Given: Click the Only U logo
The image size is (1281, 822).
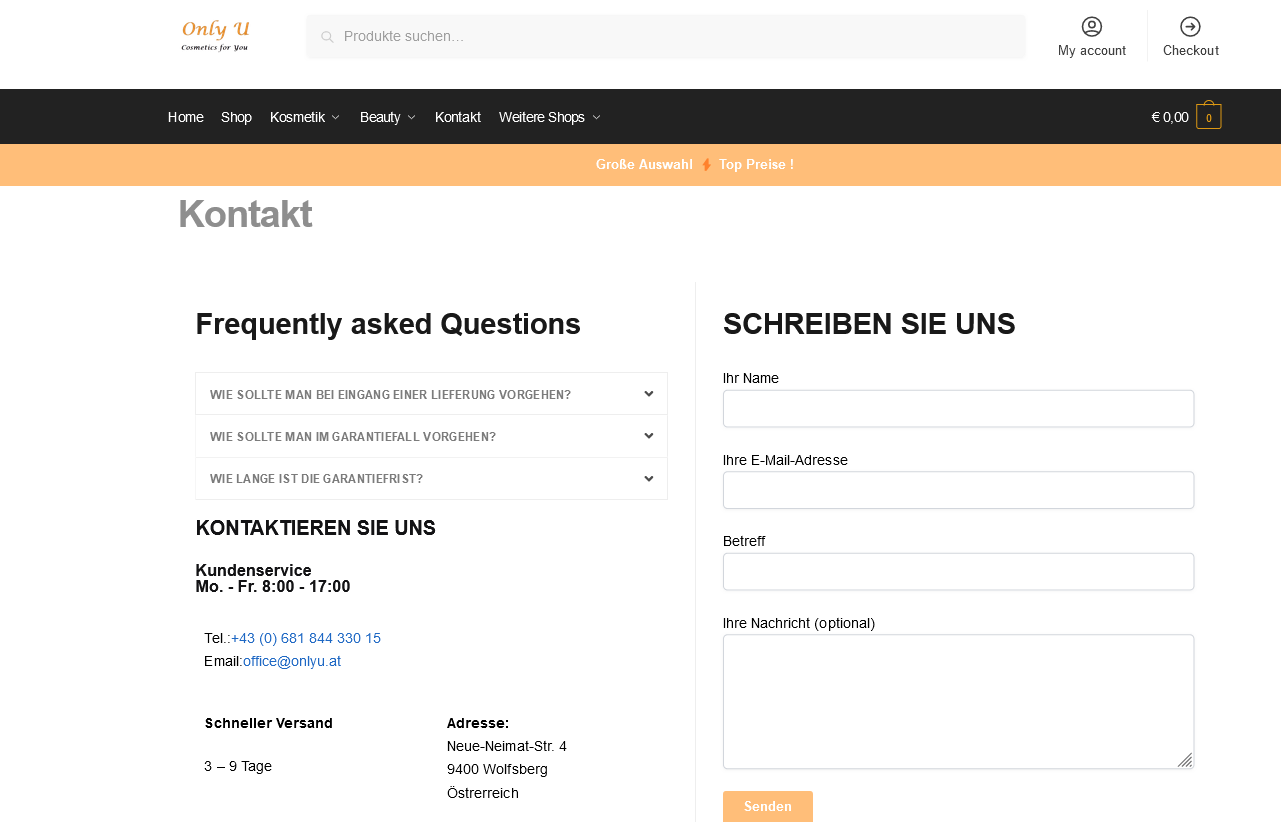Looking at the screenshot, I should (215, 36).
